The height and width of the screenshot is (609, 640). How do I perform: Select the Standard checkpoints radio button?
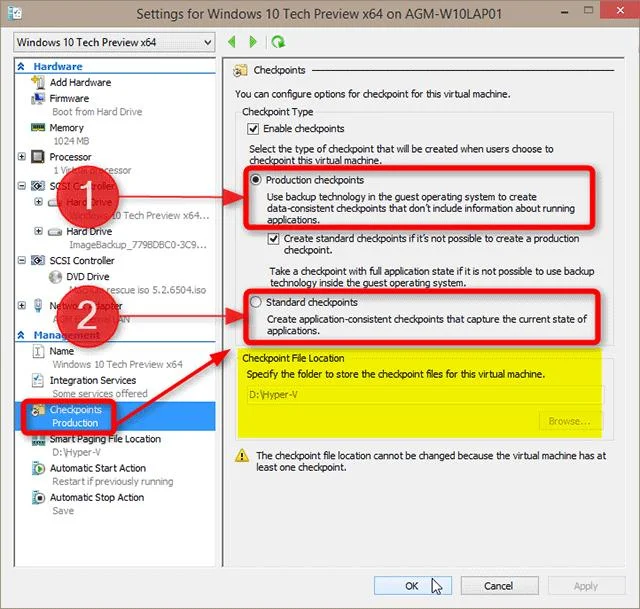click(256, 302)
